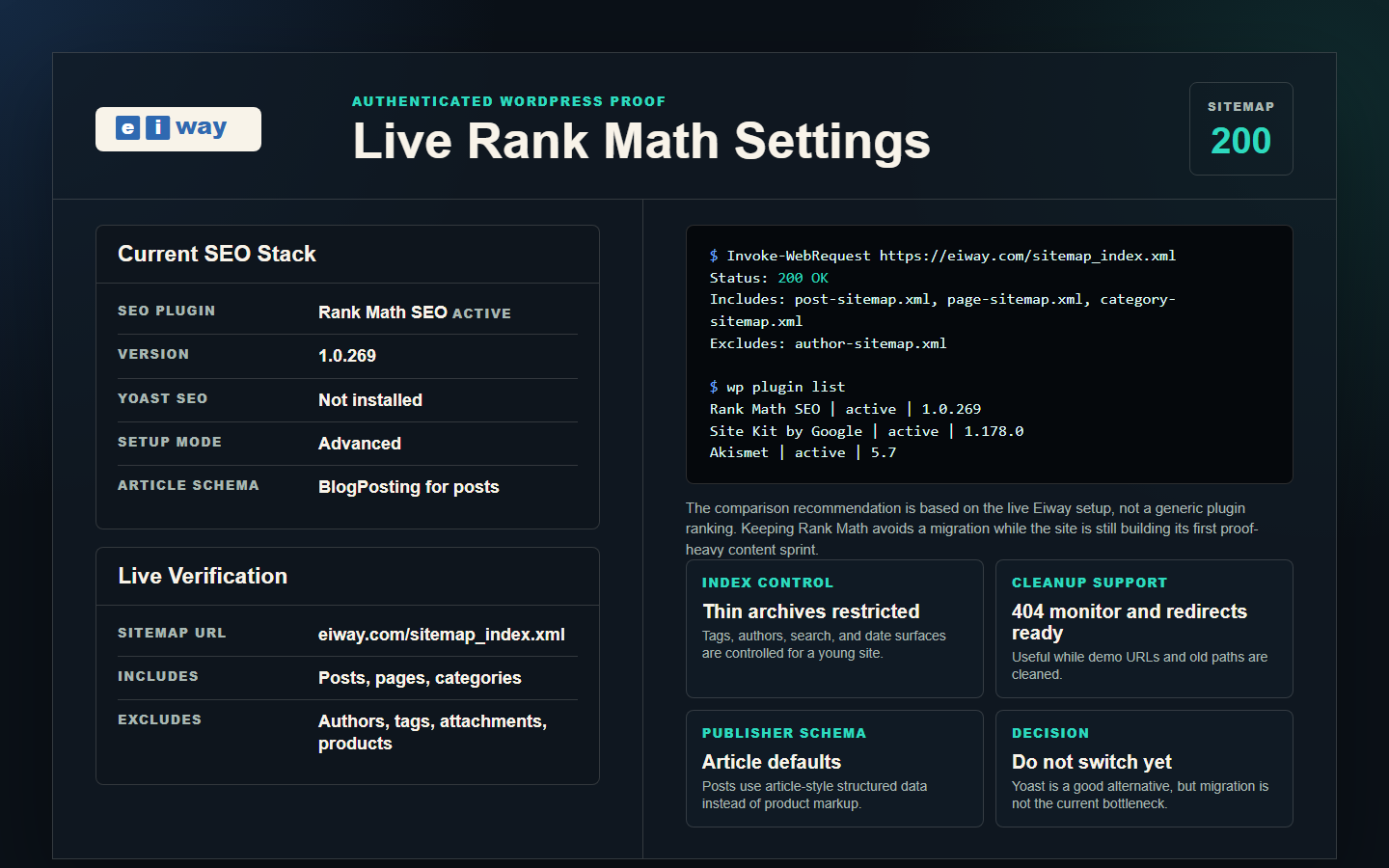Click the Invoke-WebRequest command line in terminal
Image resolution: width=1389 pixels, height=868 pixels.
coord(942,256)
